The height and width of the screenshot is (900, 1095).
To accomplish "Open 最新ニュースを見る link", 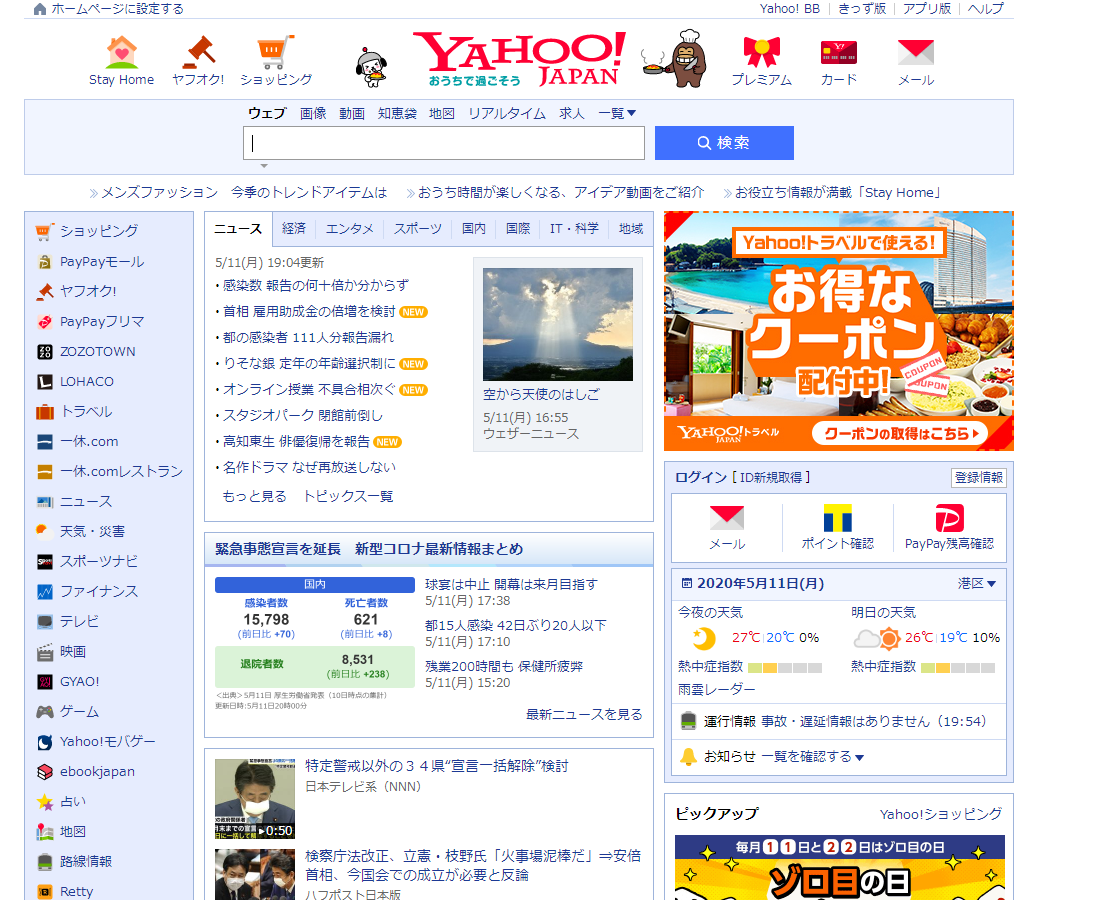I will [x=584, y=714].
